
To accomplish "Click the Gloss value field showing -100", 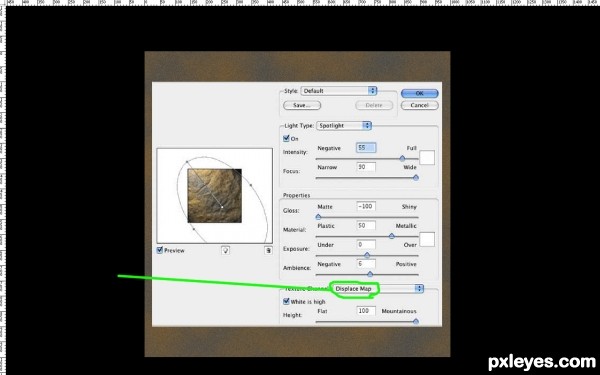I will click(366, 206).
